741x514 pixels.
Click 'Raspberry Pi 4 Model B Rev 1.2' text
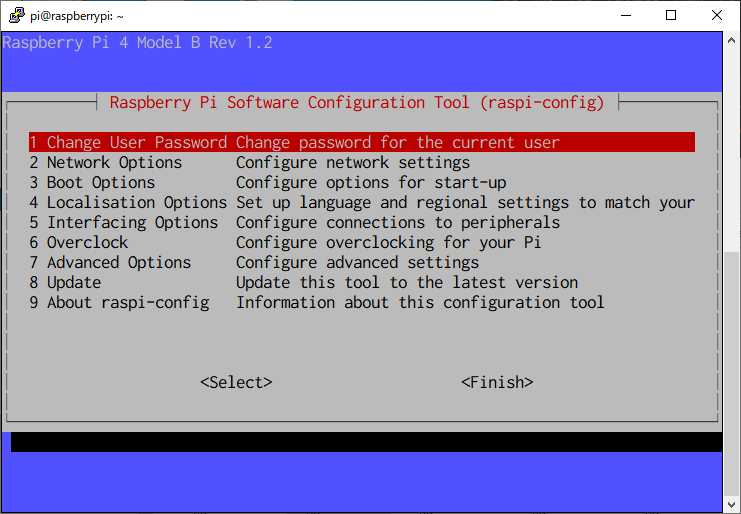(x=137, y=43)
